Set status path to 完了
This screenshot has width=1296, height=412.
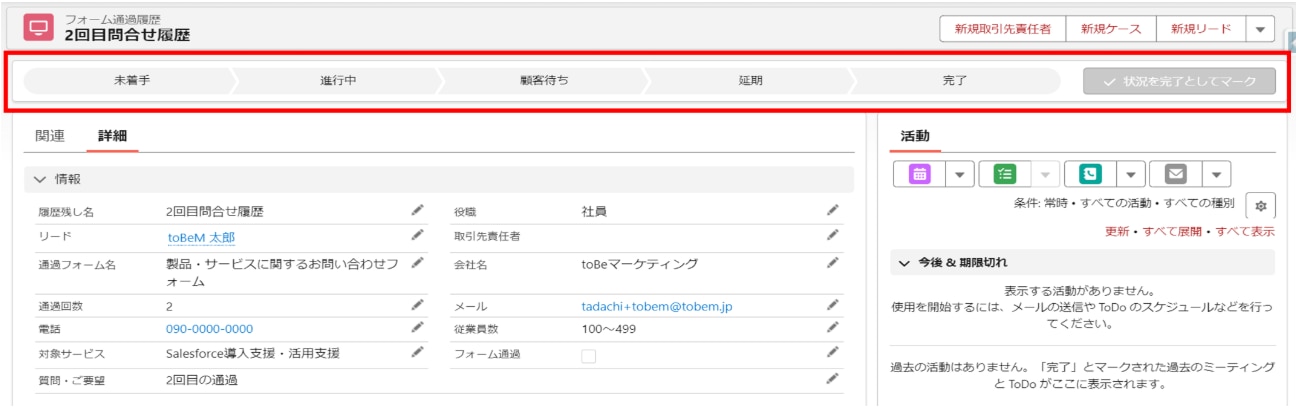[955, 81]
